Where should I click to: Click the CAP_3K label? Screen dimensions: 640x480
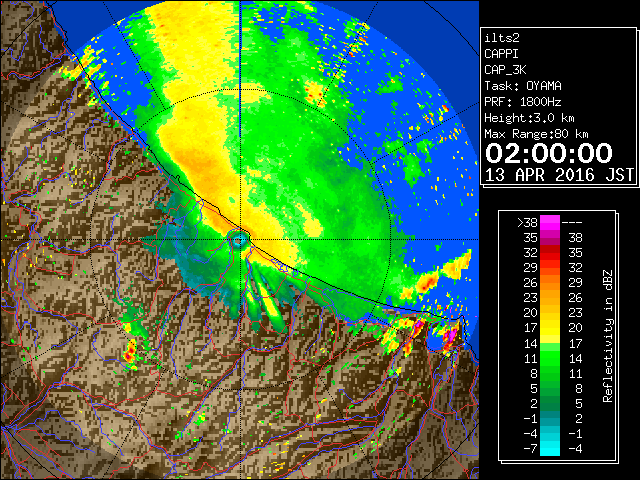tap(505, 70)
